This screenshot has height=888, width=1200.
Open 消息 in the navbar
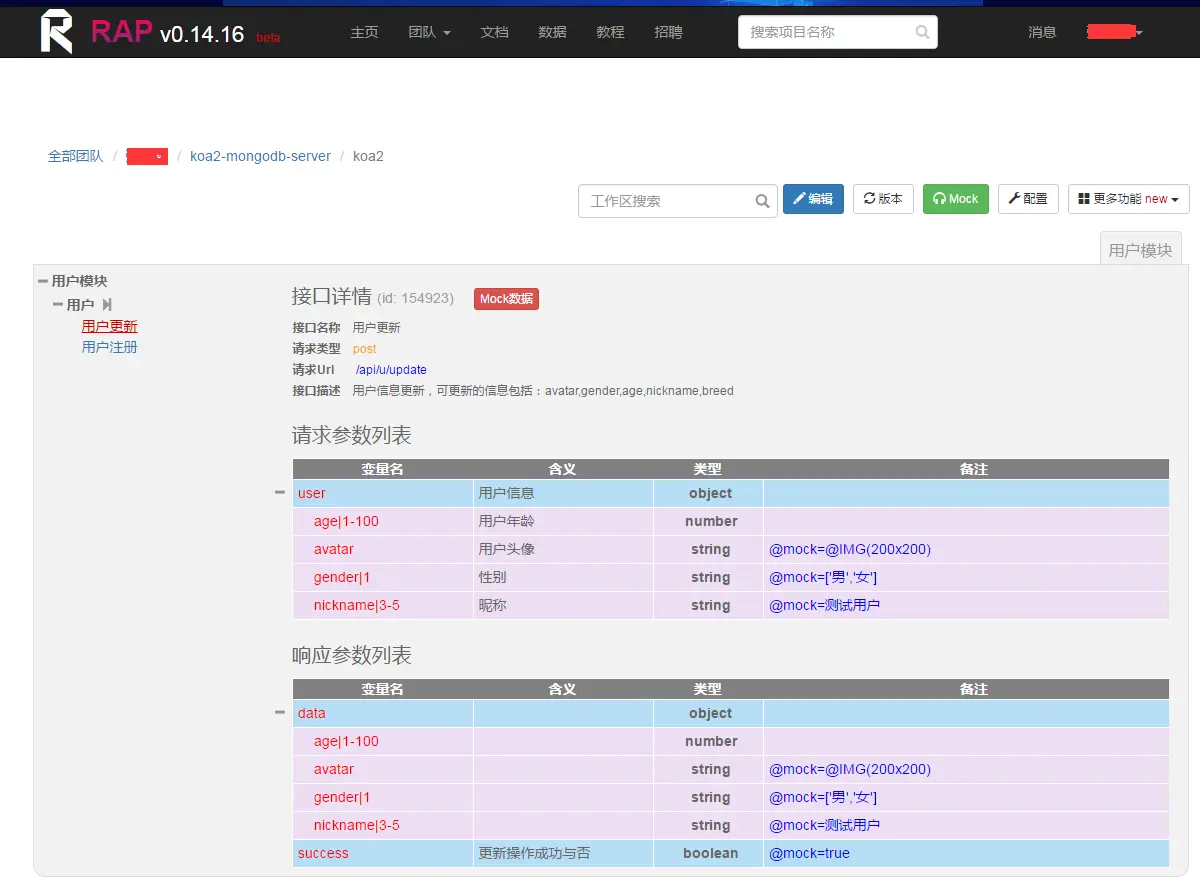pyautogui.click(x=1042, y=32)
